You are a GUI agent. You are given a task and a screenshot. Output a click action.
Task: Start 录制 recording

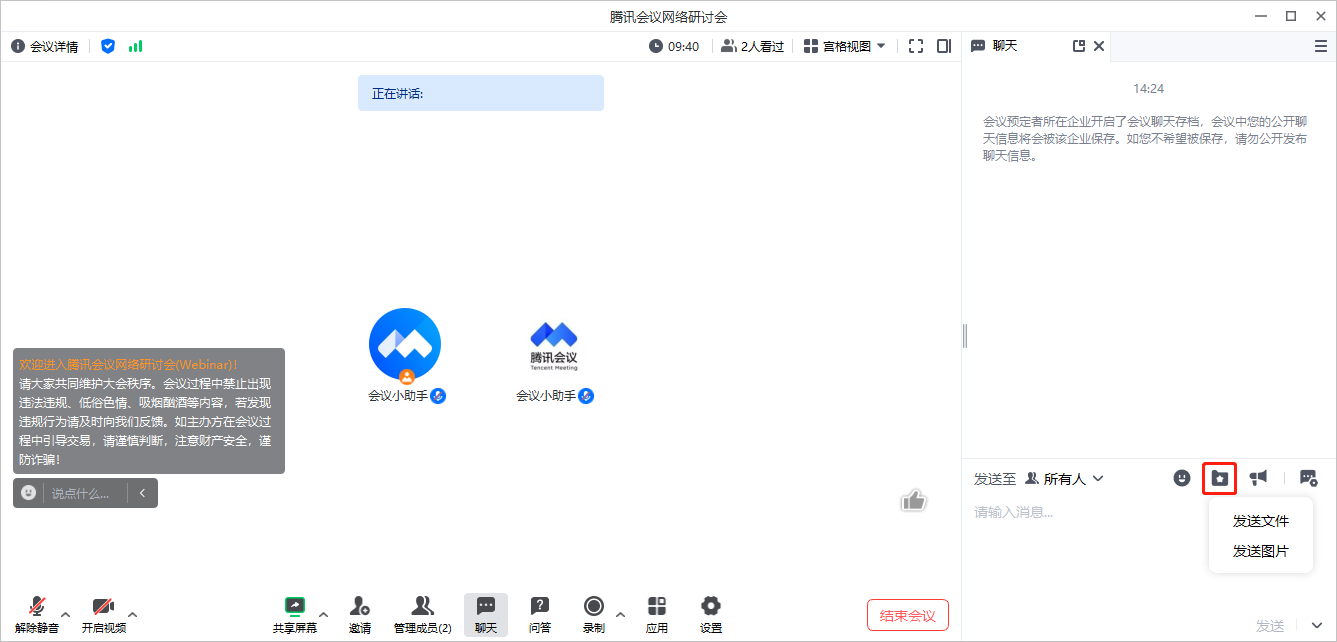[594, 615]
